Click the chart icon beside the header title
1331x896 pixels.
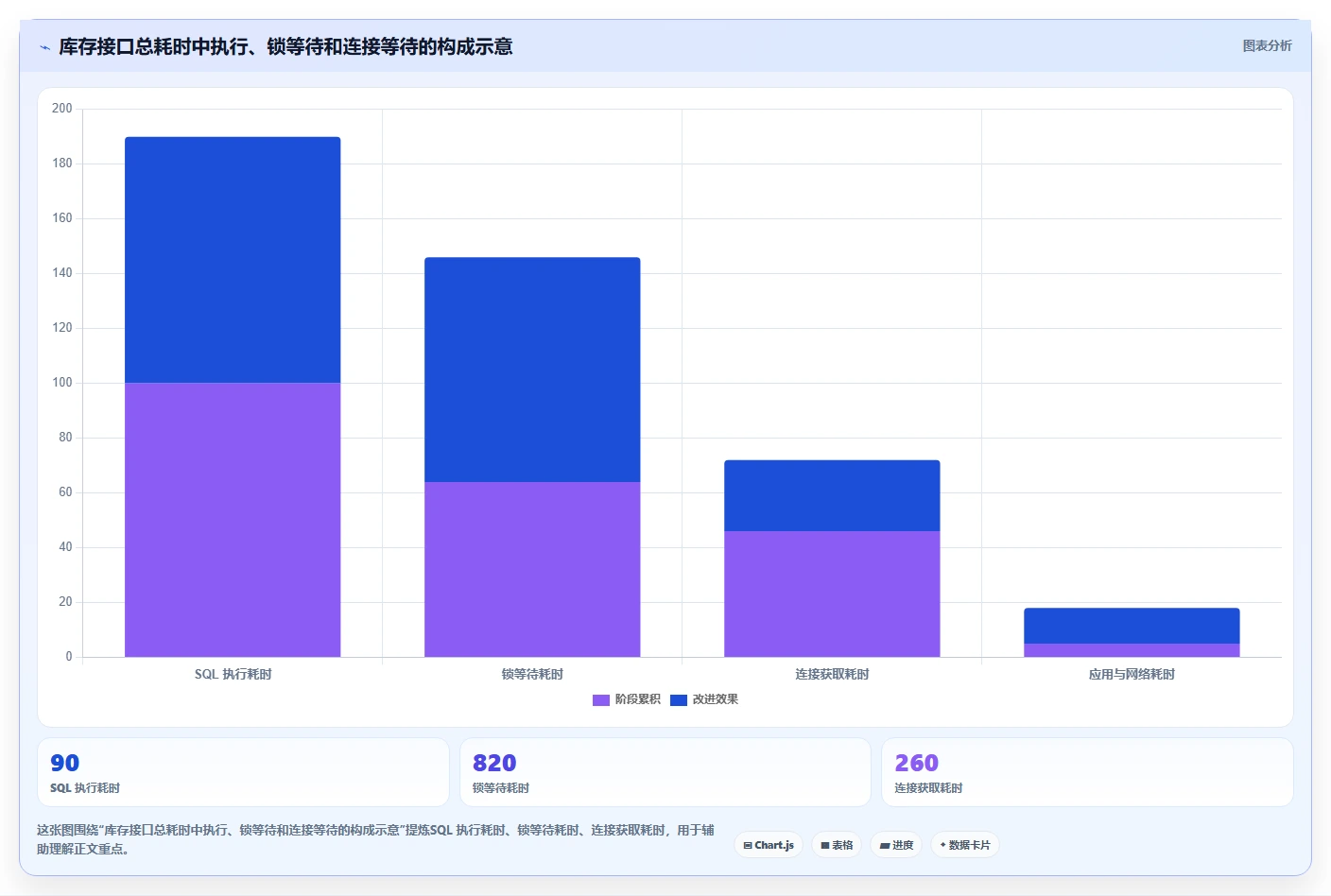(44, 47)
